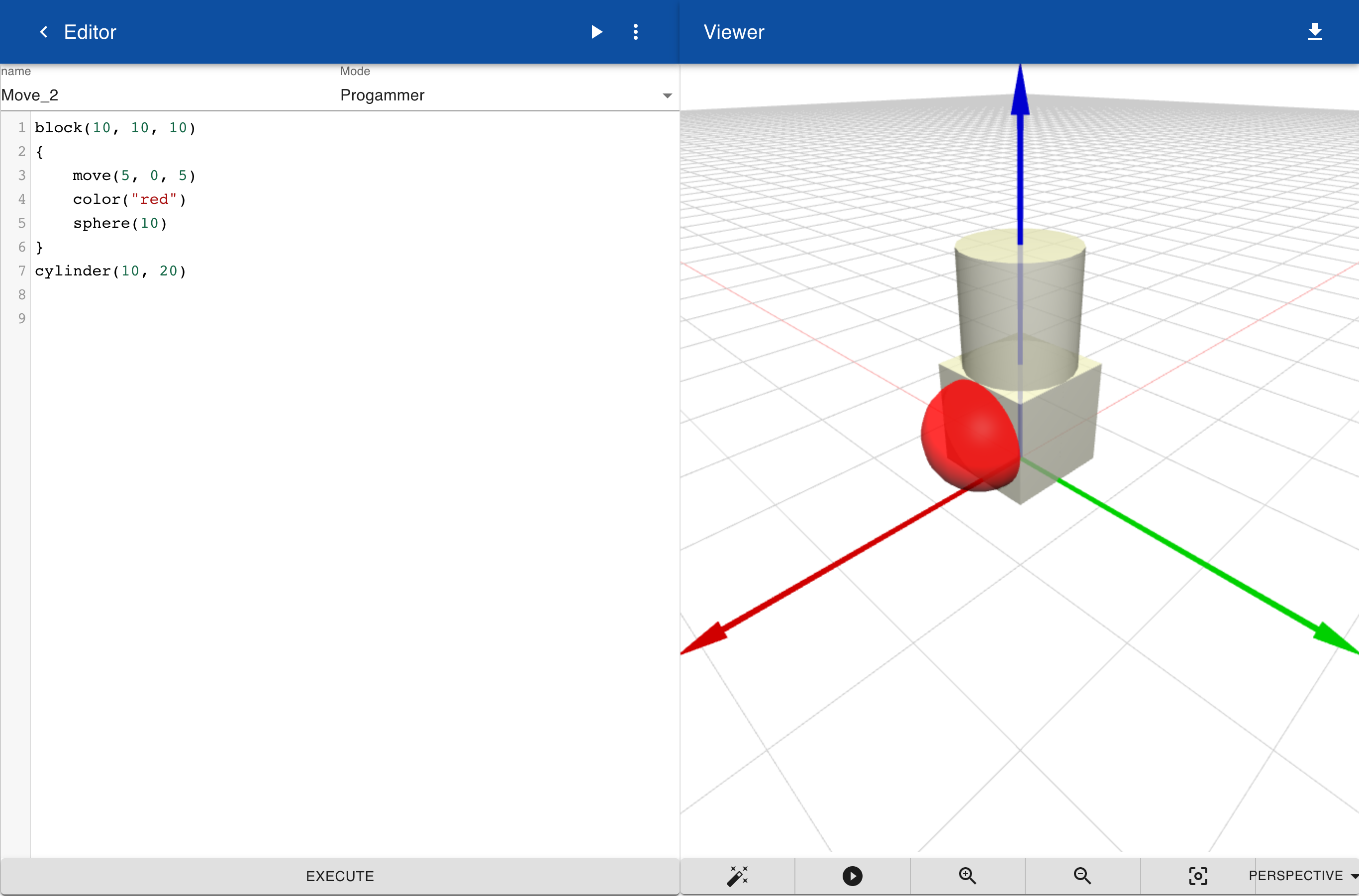Click the opening brace on line 2
1359x896 pixels.
(39, 152)
